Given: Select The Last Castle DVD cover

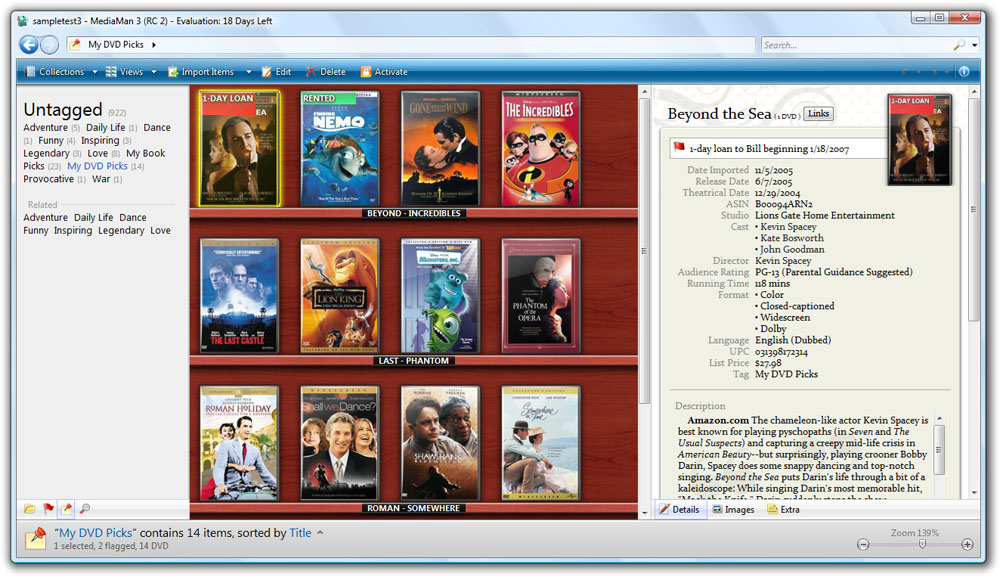Looking at the screenshot, I should (239, 296).
